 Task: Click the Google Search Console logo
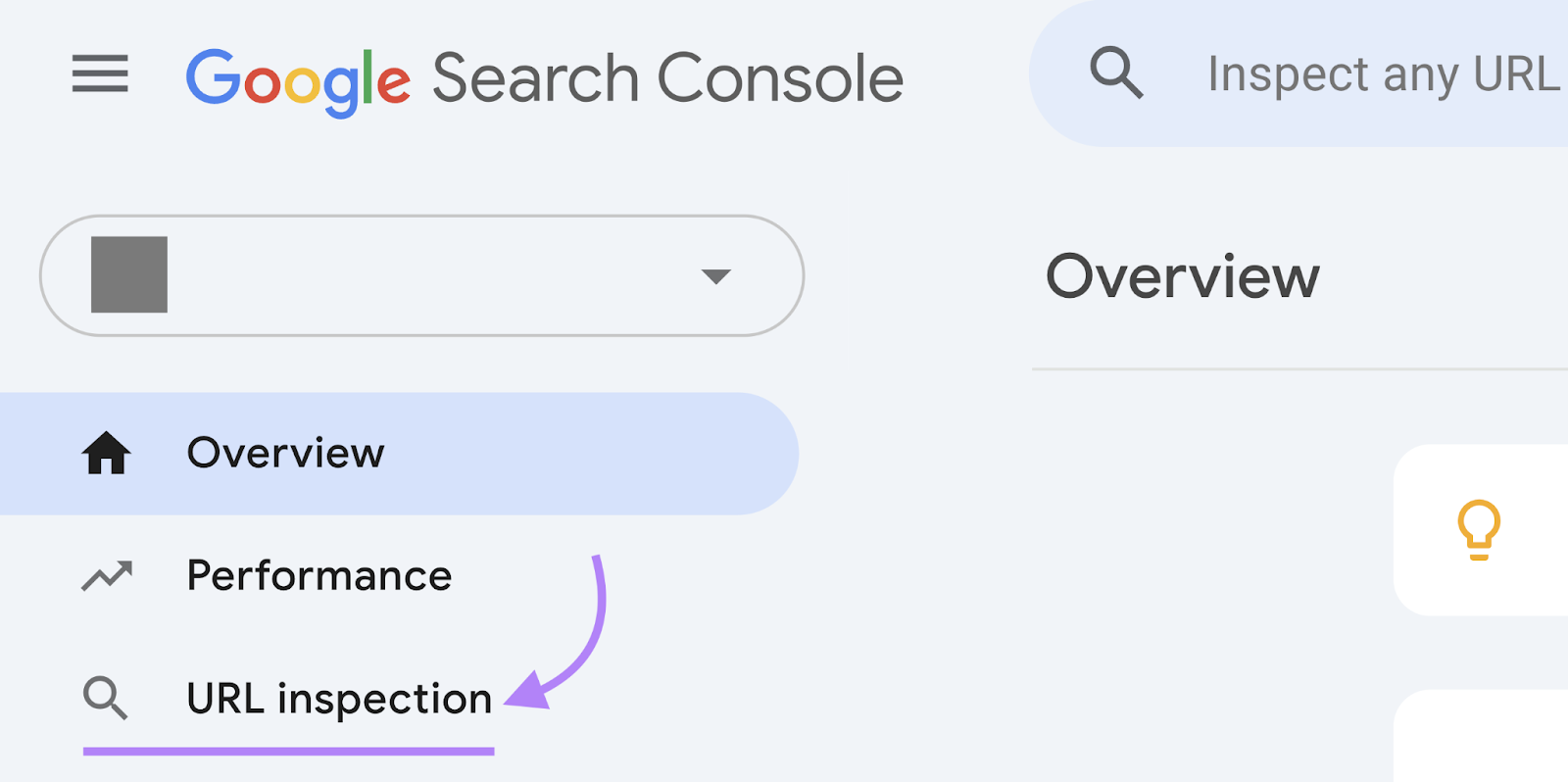coord(546,77)
